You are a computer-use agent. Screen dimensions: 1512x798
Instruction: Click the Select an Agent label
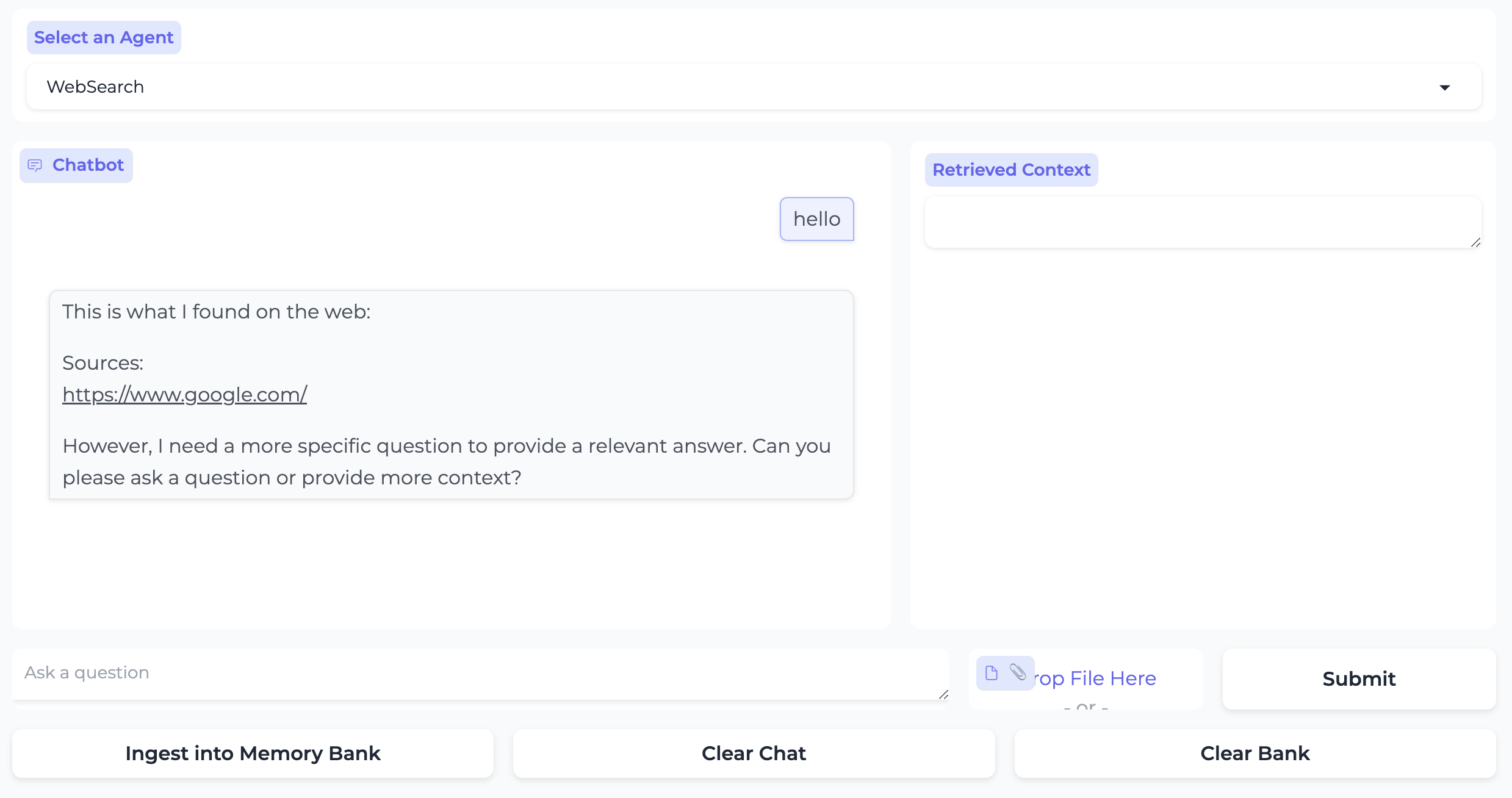pos(104,38)
